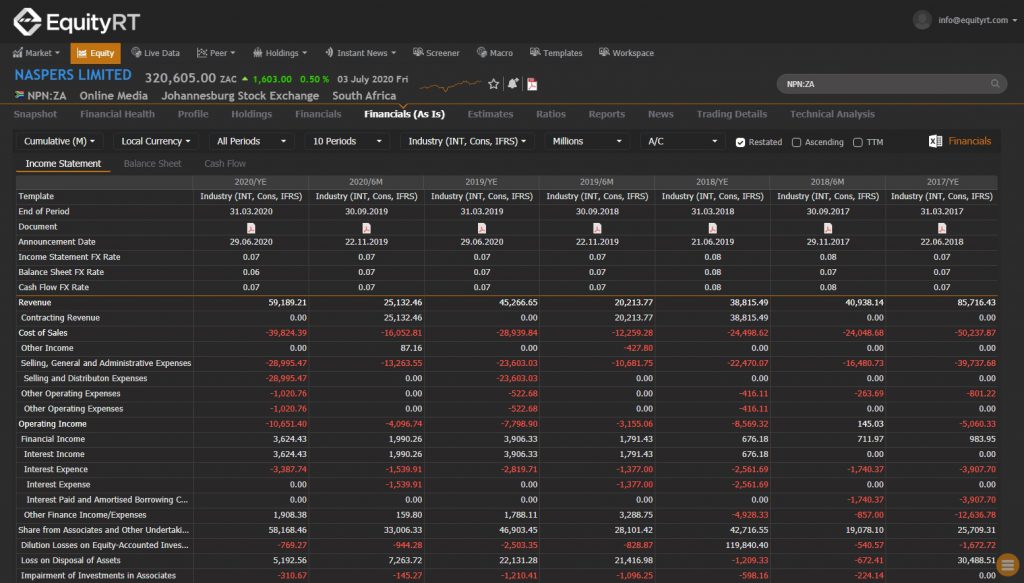Open the Local Currency dropdown

pos(155,141)
